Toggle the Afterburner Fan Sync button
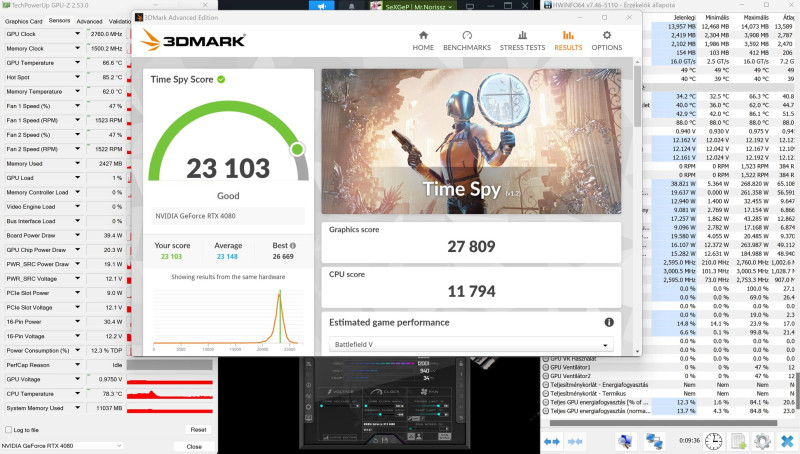The width and height of the screenshot is (800, 454). tap(444, 436)
